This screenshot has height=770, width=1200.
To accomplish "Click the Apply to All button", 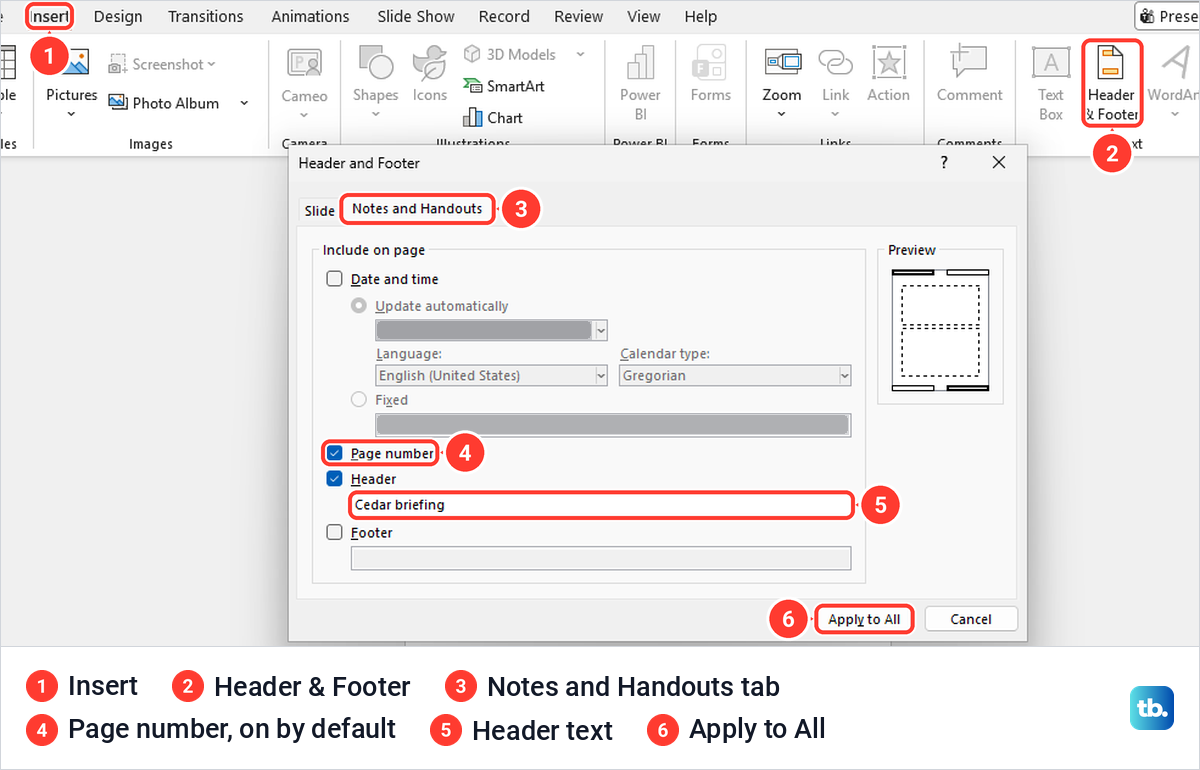I will (864, 619).
